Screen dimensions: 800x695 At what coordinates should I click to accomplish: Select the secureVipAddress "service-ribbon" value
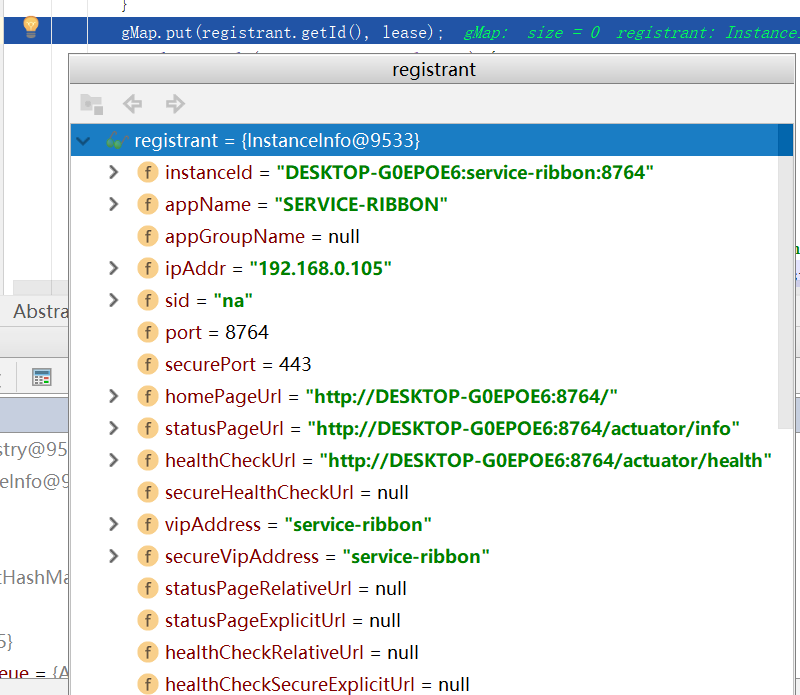tap(416, 556)
